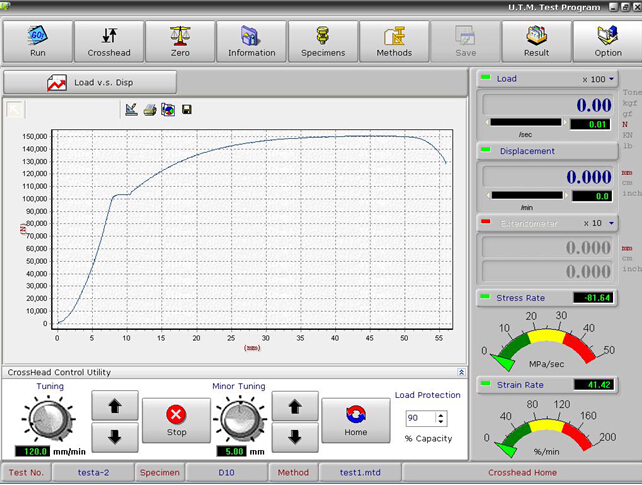Expand the Load x 100 dropdown

coord(610,79)
